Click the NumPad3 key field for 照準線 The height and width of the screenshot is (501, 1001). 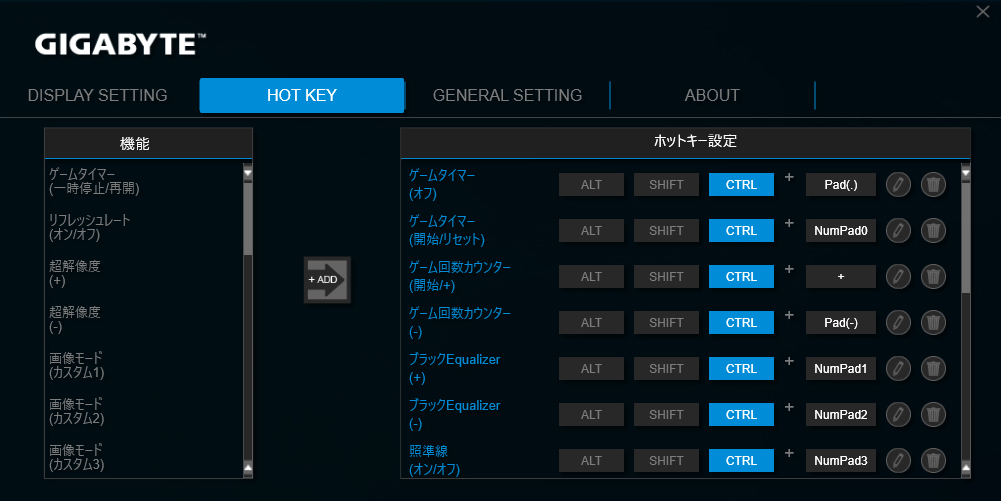tap(841, 461)
